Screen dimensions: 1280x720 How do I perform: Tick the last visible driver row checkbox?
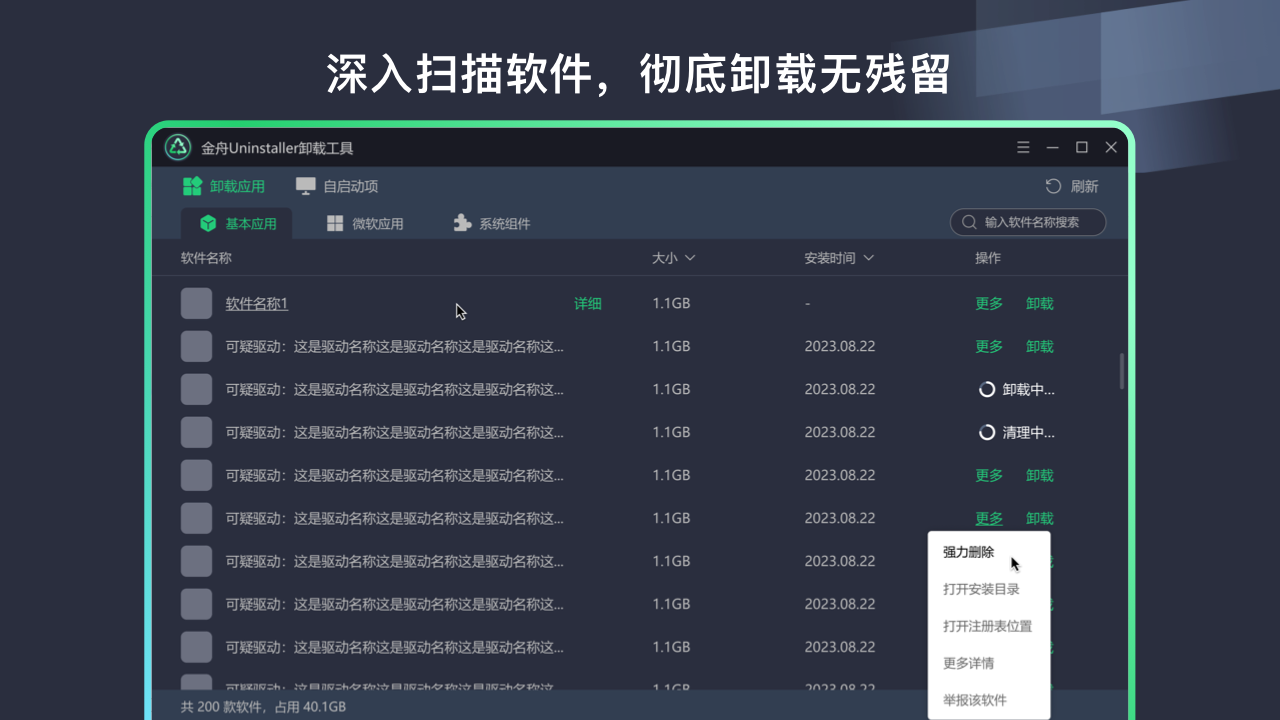(x=196, y=647)
